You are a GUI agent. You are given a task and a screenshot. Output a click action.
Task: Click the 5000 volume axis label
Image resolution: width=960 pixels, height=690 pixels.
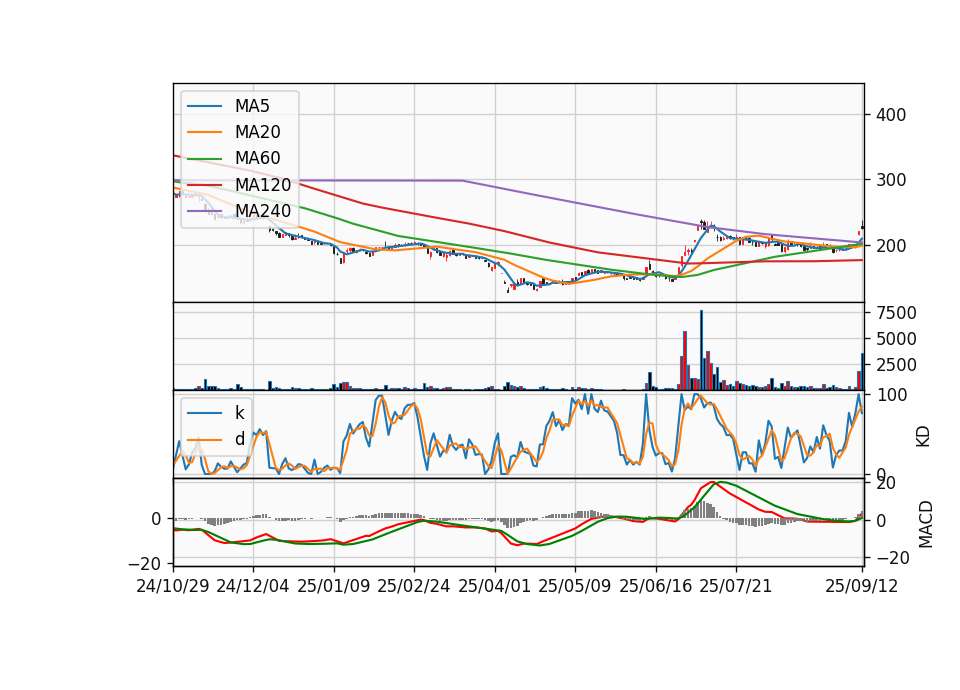pos(896,339)
